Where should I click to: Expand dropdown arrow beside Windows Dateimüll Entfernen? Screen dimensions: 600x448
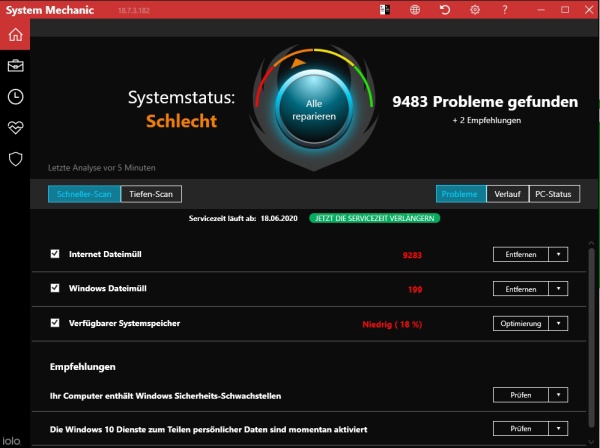click(x=558, y=289)
